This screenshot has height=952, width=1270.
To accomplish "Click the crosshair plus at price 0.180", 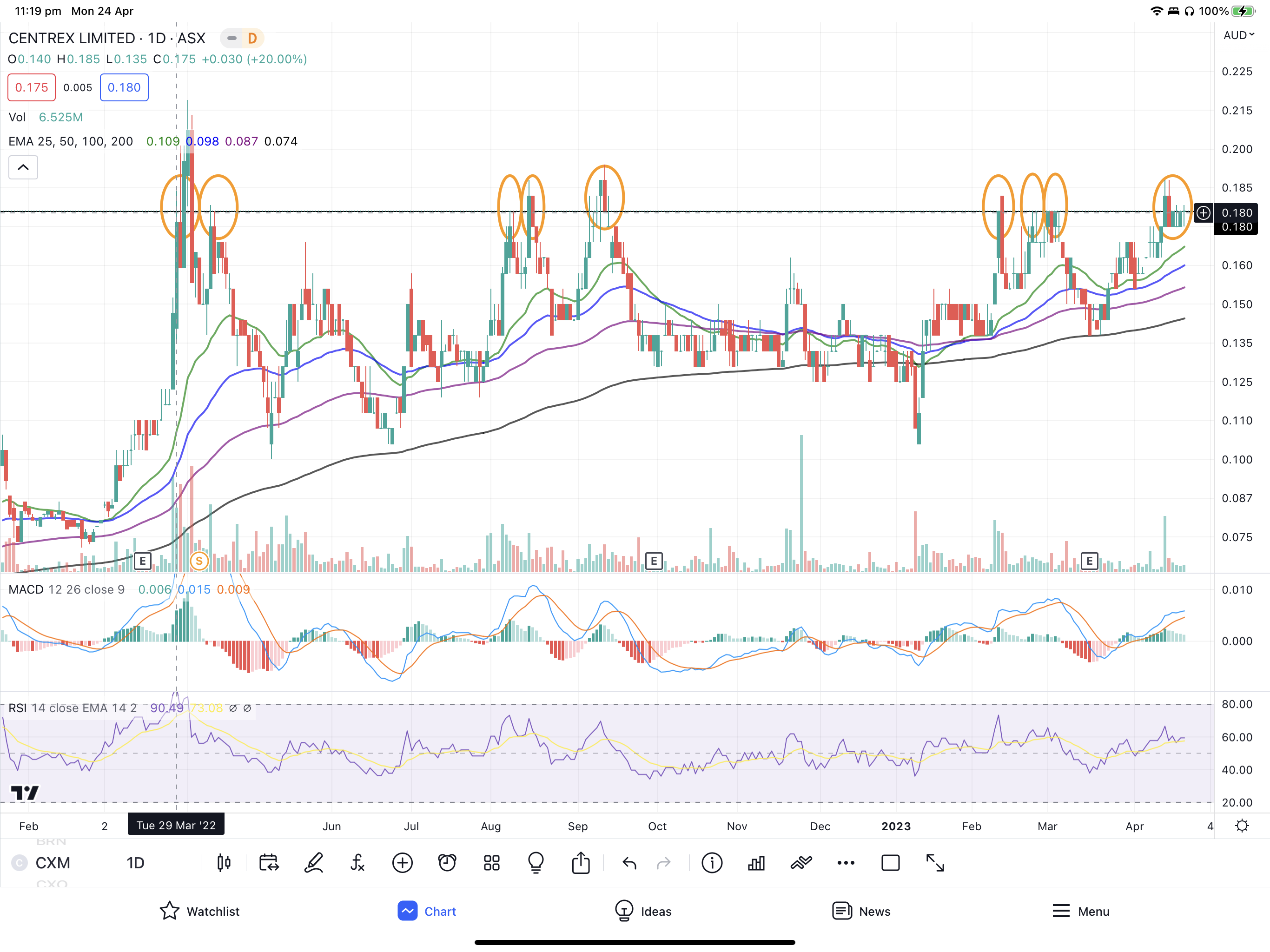I will 1204,213.
